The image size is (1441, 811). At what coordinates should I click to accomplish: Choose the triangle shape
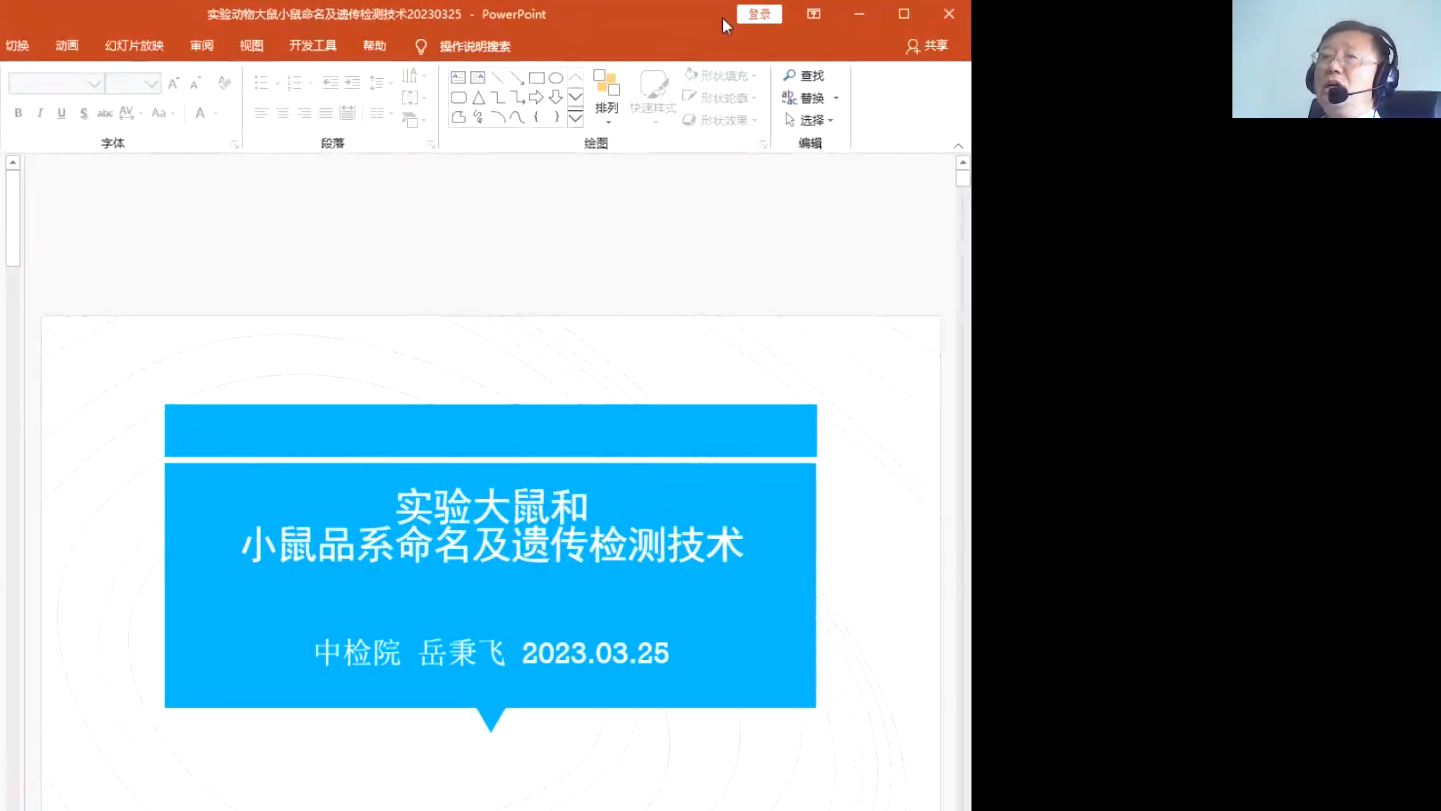point(478,97)
